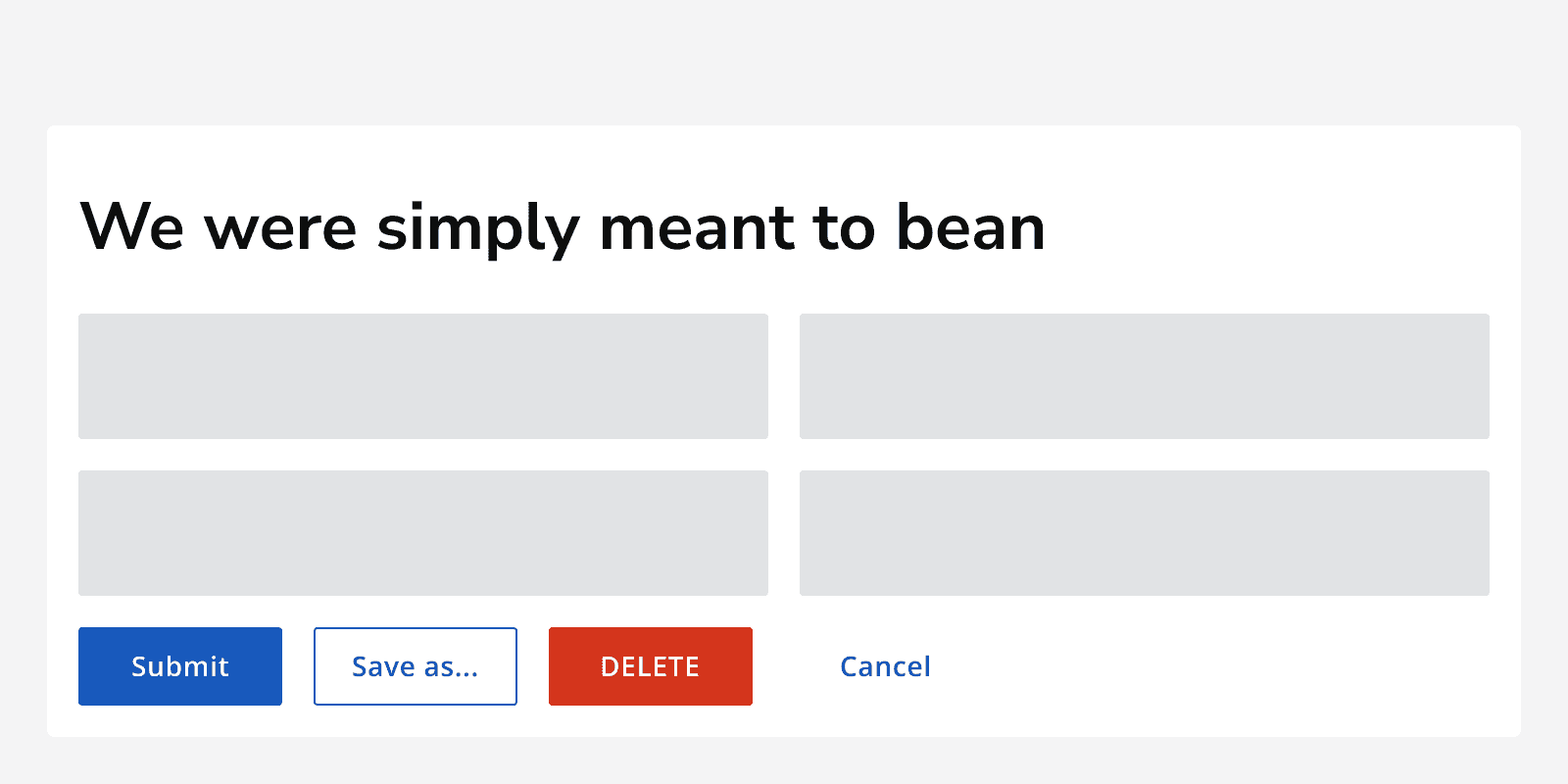This screenshot has height=784, width=1568.
Task: Trigger the red DELETE action
Action: tap(650, 666)
